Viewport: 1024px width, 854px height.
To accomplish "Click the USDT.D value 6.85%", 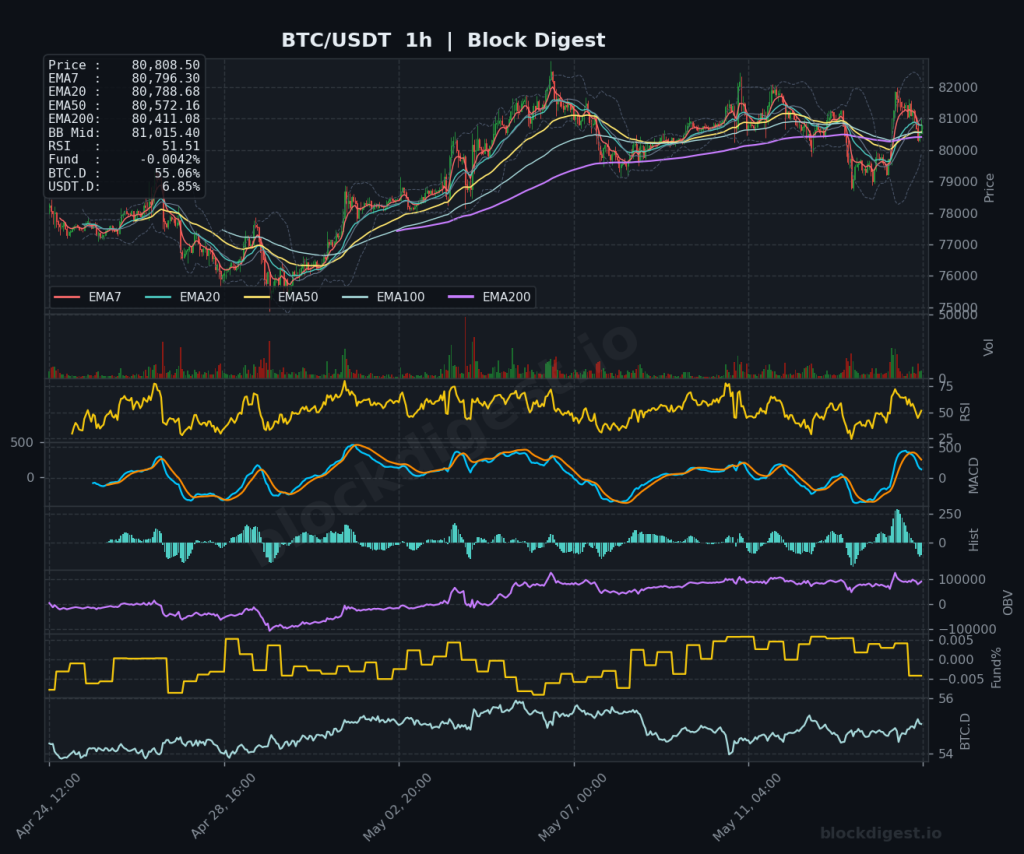I will 181,187.
